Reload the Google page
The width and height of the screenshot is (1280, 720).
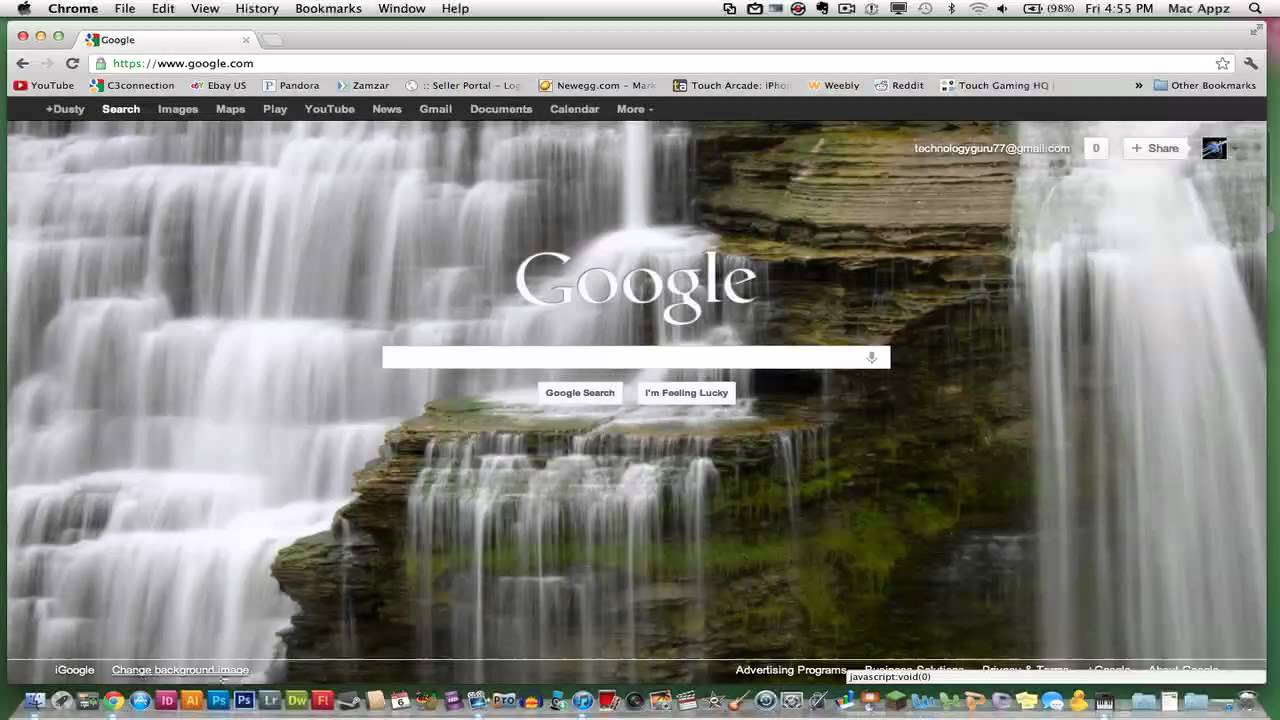click(72, 63)
